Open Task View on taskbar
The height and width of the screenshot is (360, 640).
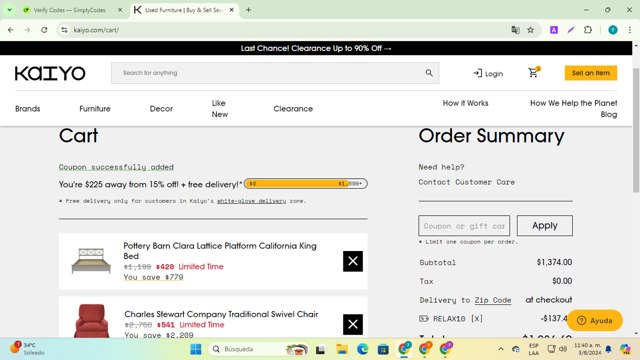[x=320, y=349]
